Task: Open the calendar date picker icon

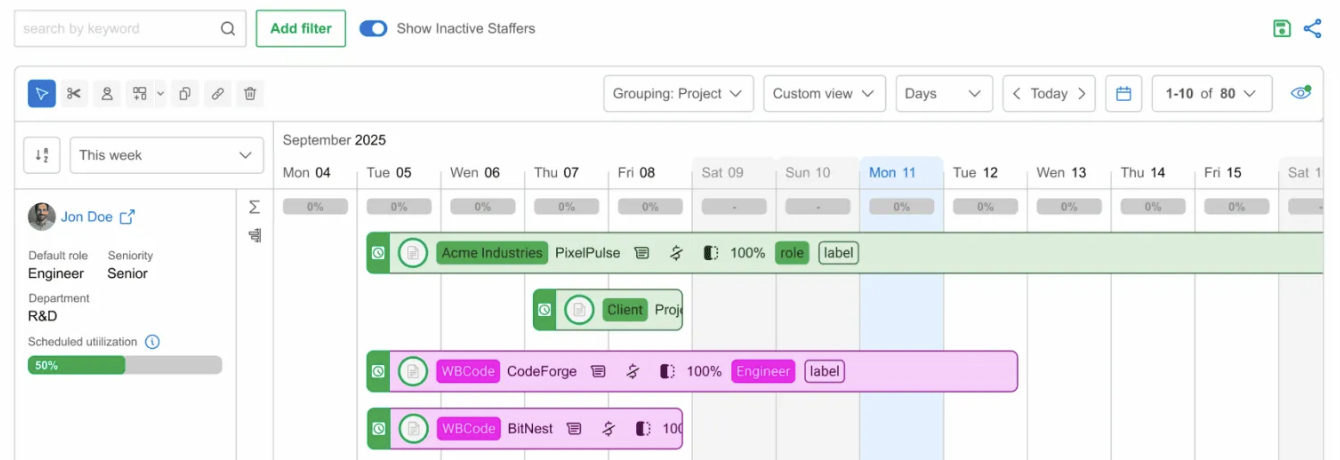Action: 1123,94
